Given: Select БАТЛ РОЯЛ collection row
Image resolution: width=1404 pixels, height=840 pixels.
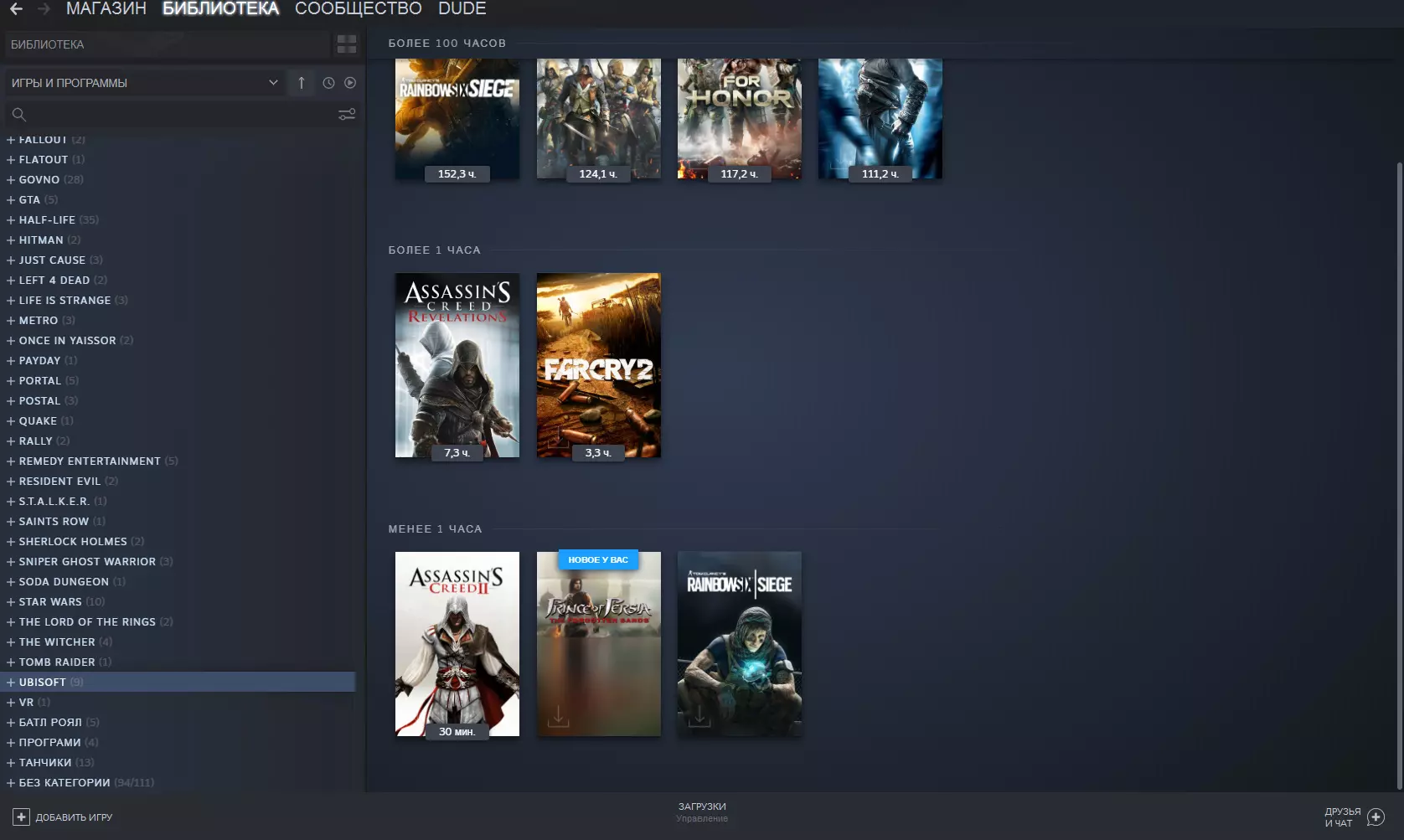Looking at the screenshot, I should coord(178,722).
